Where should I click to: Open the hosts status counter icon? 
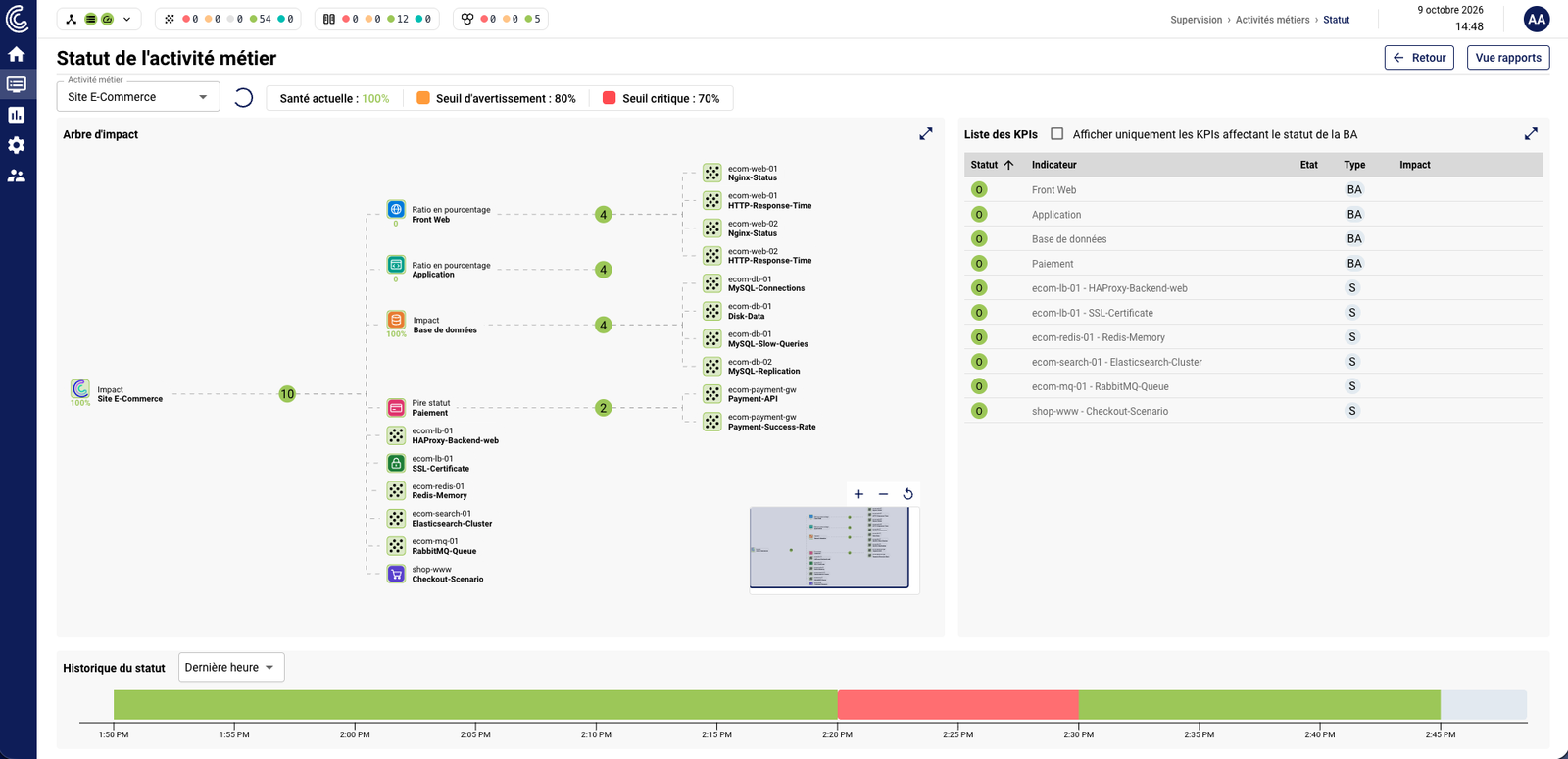[x=329, y=19]
